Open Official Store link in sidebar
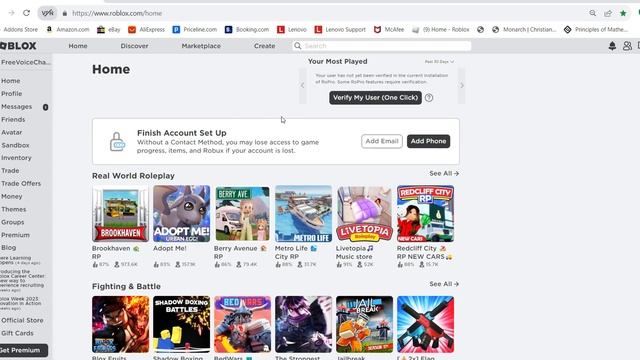The width and height of the screenshot is (640, 360). (22, 320)
